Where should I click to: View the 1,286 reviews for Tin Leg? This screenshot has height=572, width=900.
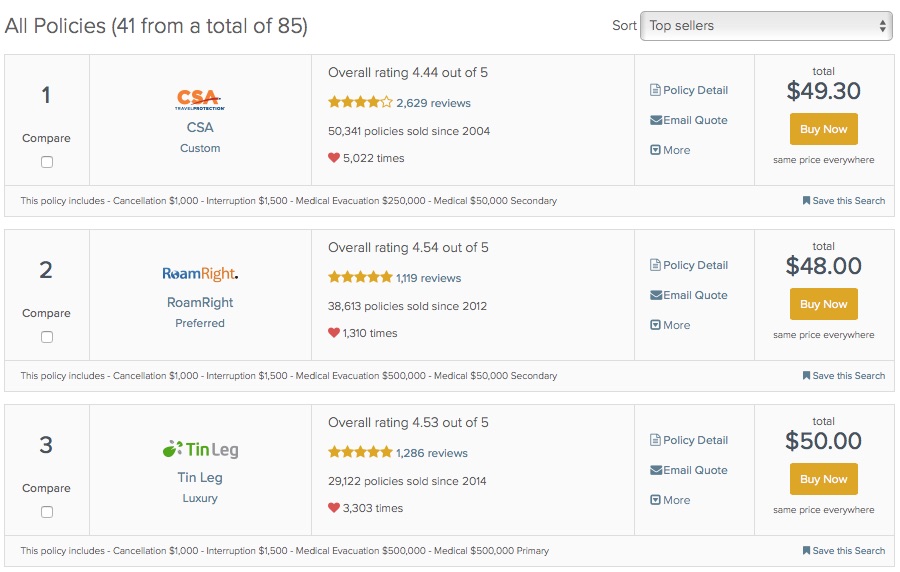point(432,453)
